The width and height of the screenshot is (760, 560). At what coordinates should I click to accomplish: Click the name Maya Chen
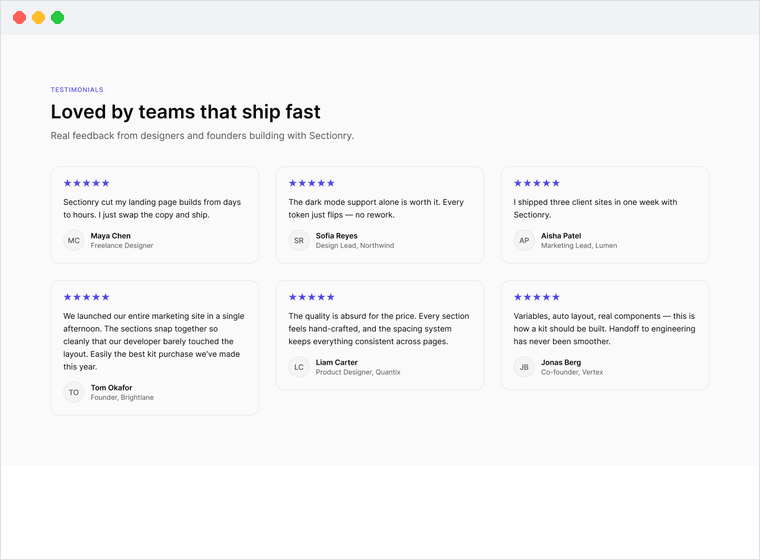point(111,236)
